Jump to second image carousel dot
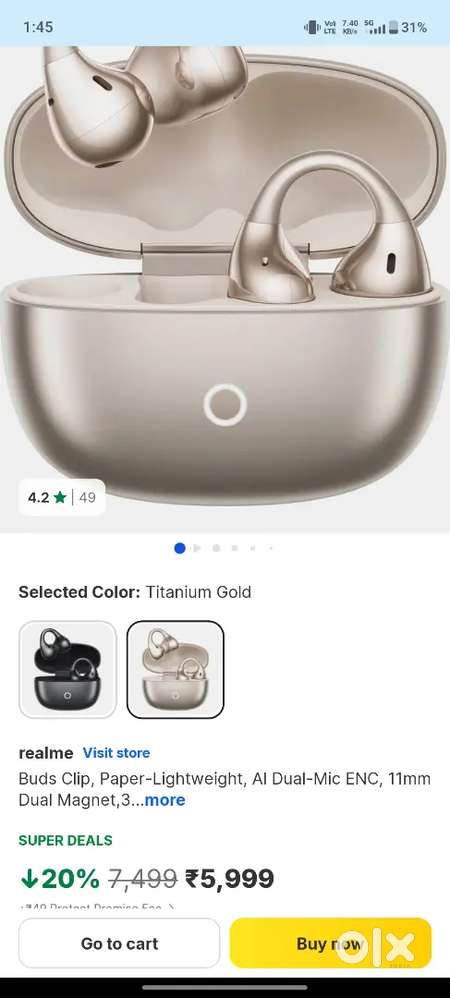Screen dimensions: 450x998 197,548
